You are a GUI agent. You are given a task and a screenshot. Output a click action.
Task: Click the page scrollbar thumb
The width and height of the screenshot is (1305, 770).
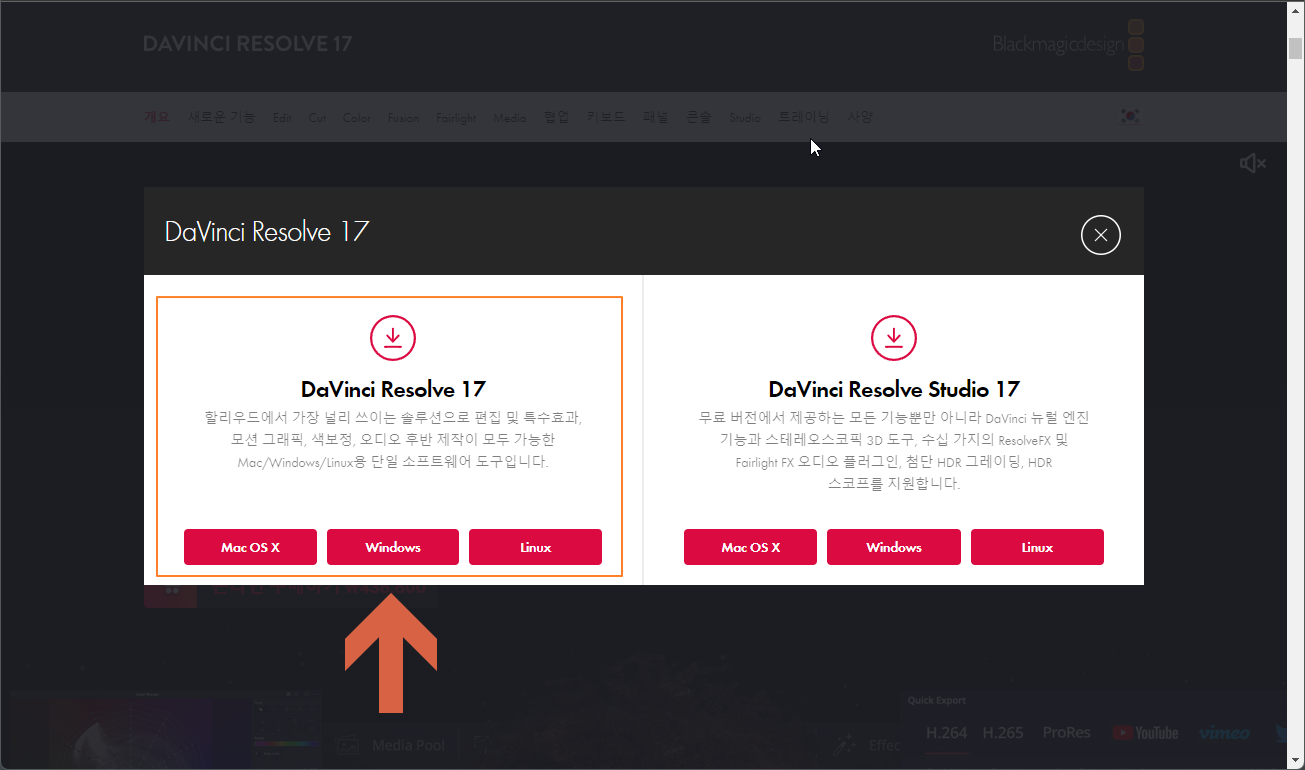pyautogui.click(x=1295, y=48)
